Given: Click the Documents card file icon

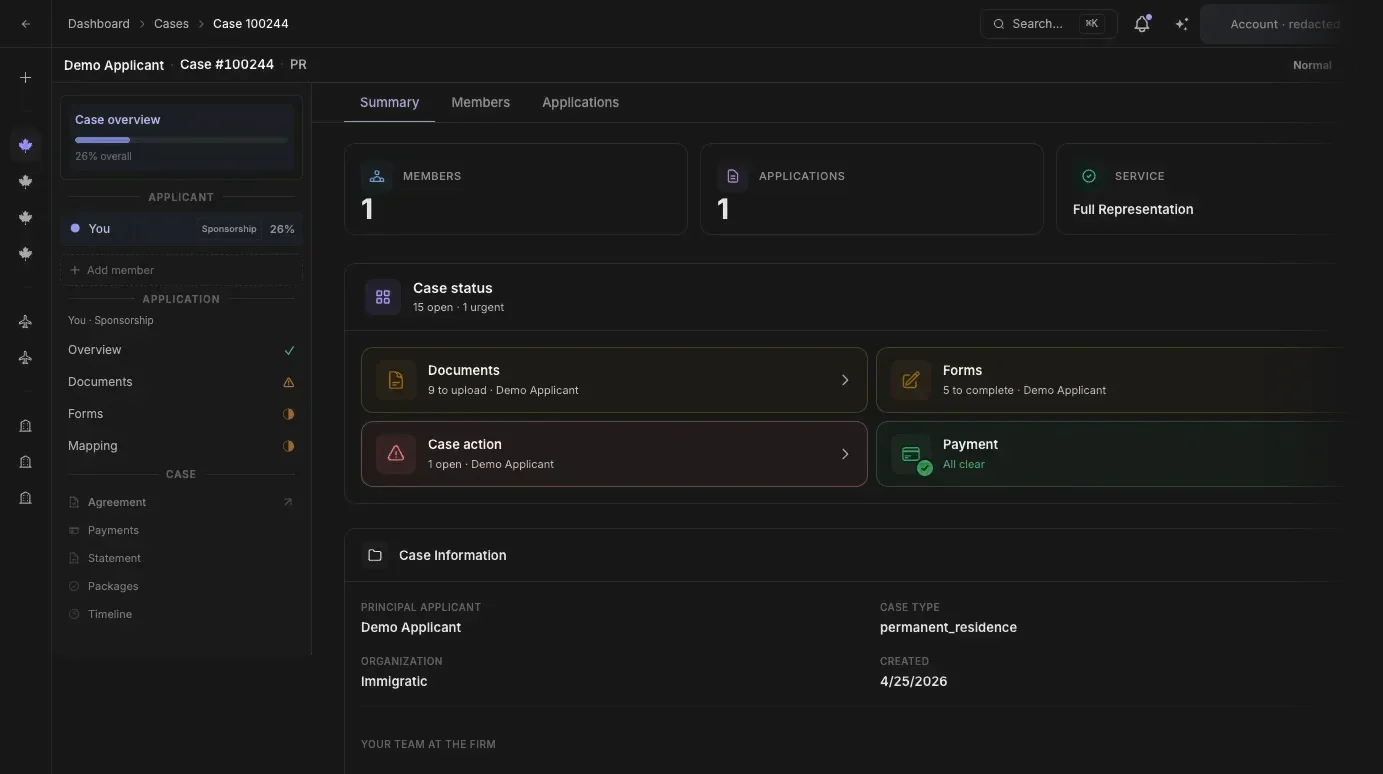Looking at the screenshot, I should pos(396,380).
